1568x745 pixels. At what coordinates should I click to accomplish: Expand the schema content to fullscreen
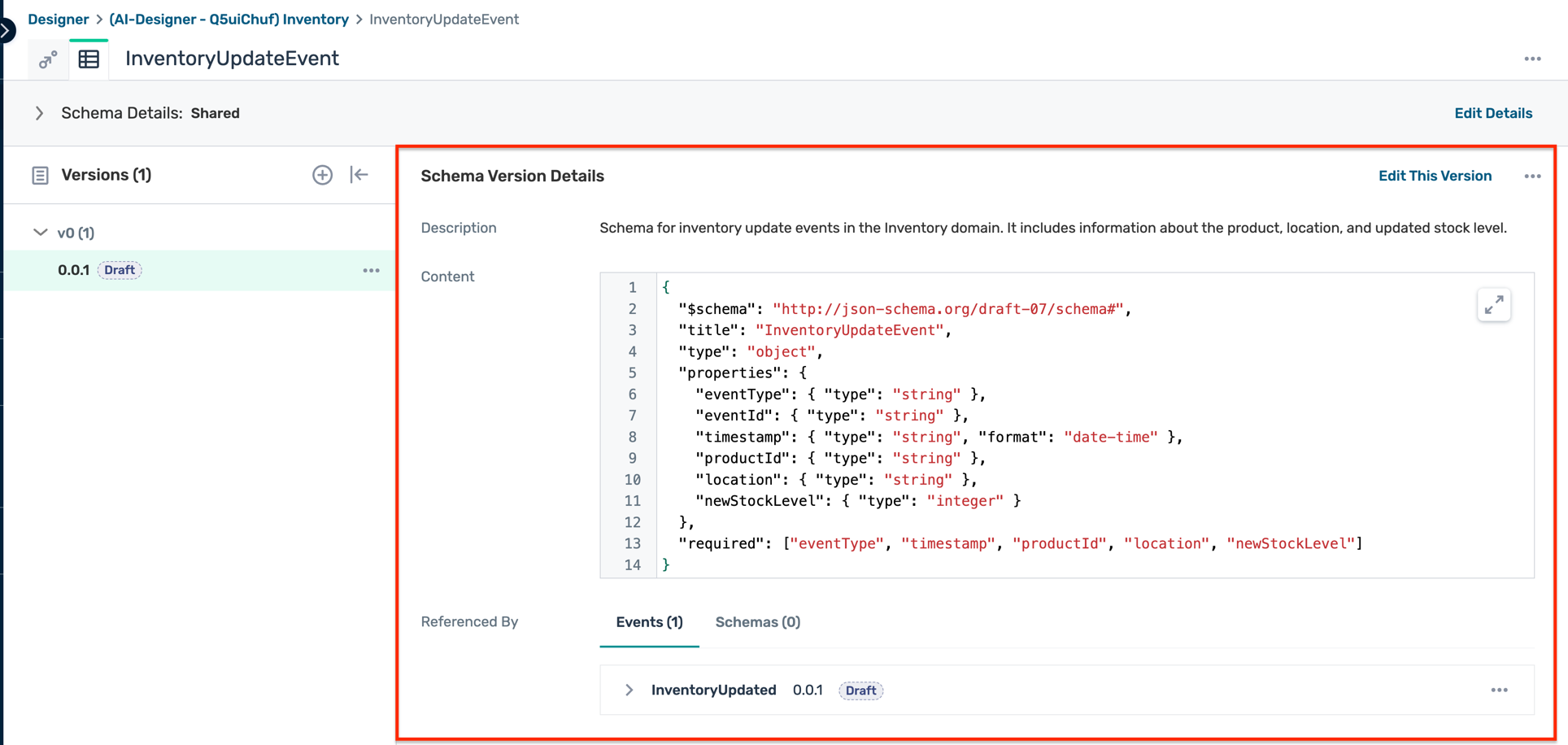click(x=1494, y=304)
